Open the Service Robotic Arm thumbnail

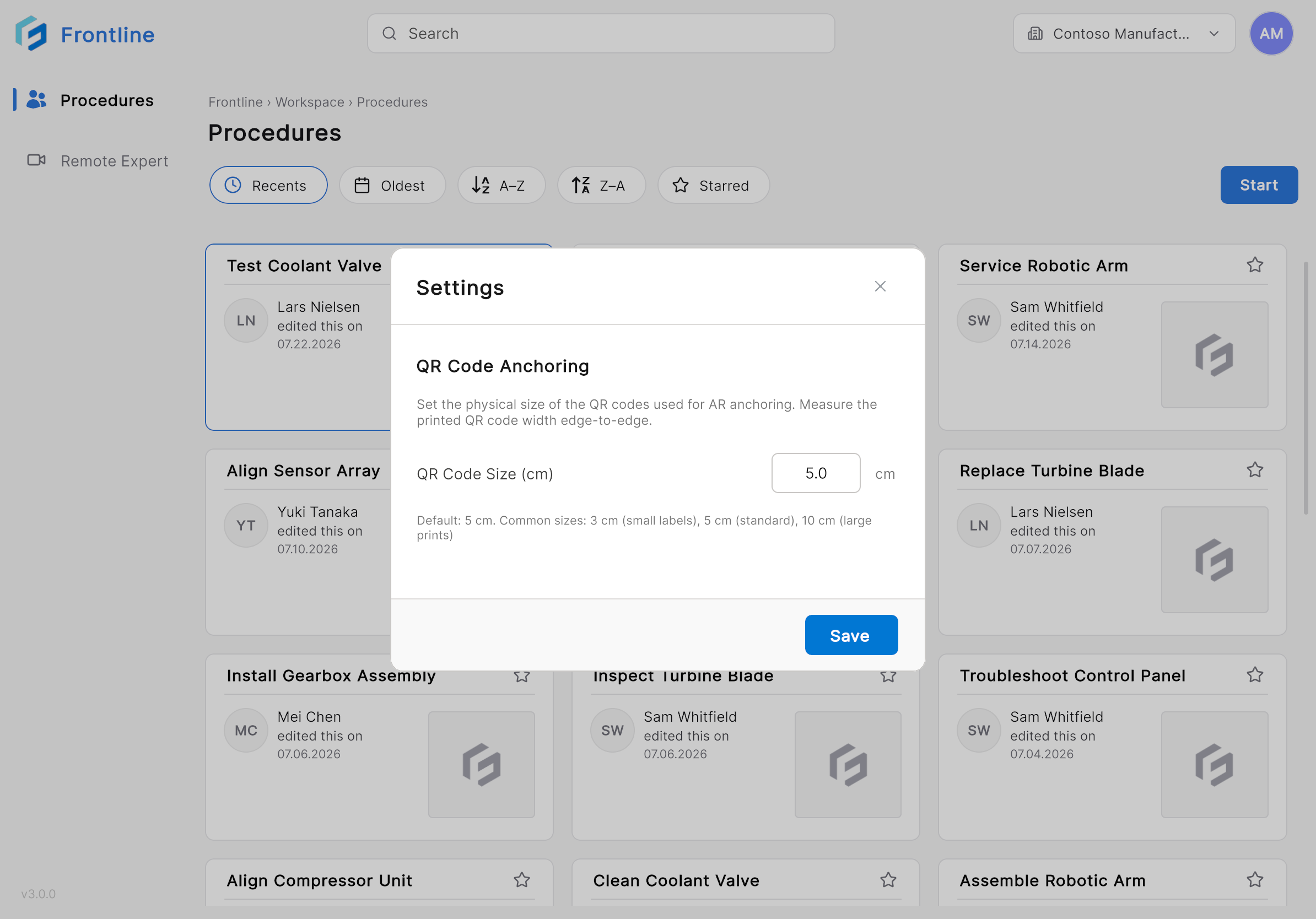coord(1214,355)
